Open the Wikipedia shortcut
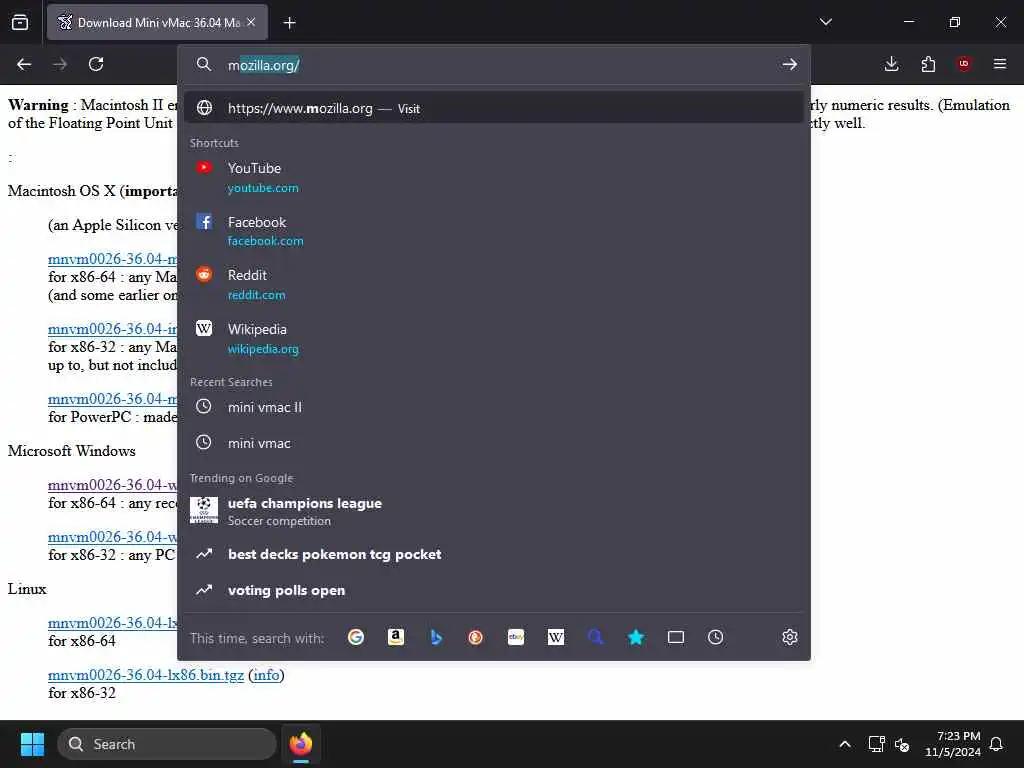The image size is (1024, 768). click(x=494, y=338)
